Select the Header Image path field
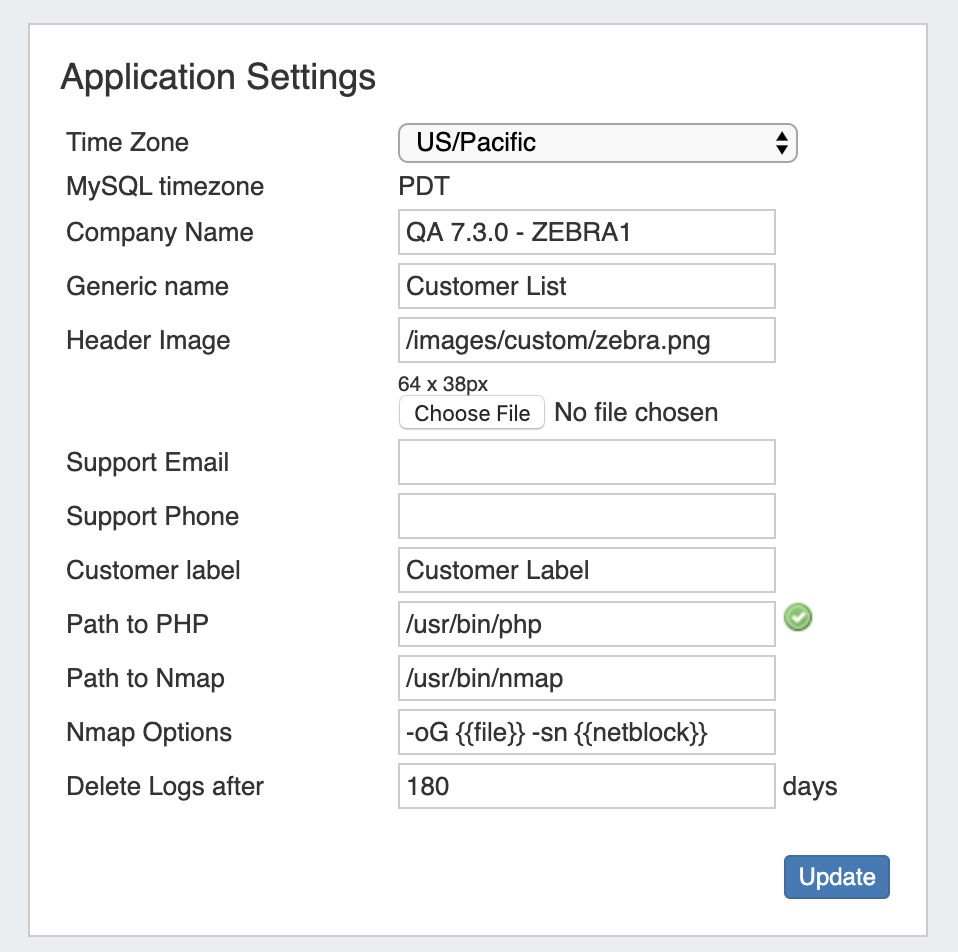Image resolution: width=958 pixels, height=952 pixels. tap(586, 340)
